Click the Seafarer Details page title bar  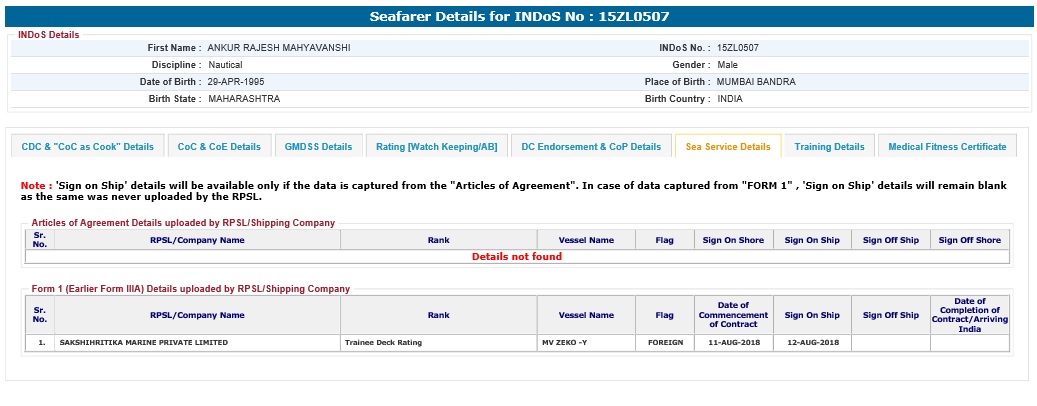[518, 17]
